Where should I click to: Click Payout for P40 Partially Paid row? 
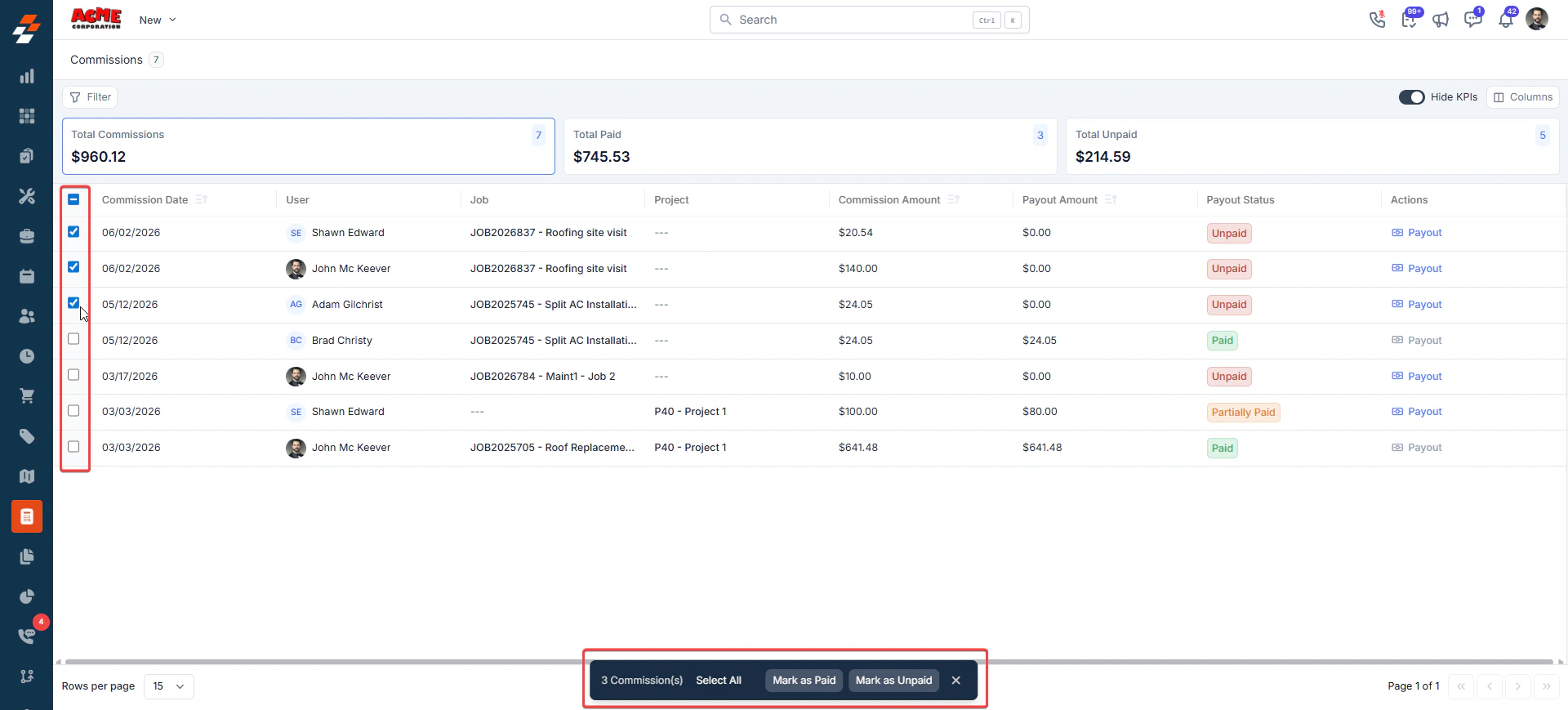pos(1417,412)
